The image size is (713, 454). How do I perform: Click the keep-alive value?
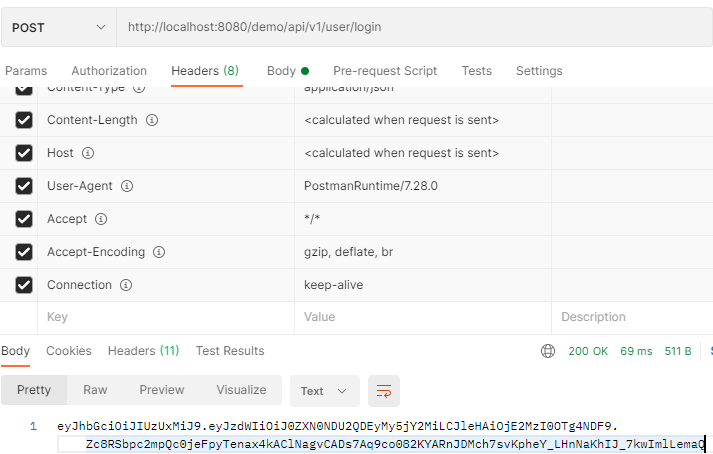[333, 285]
